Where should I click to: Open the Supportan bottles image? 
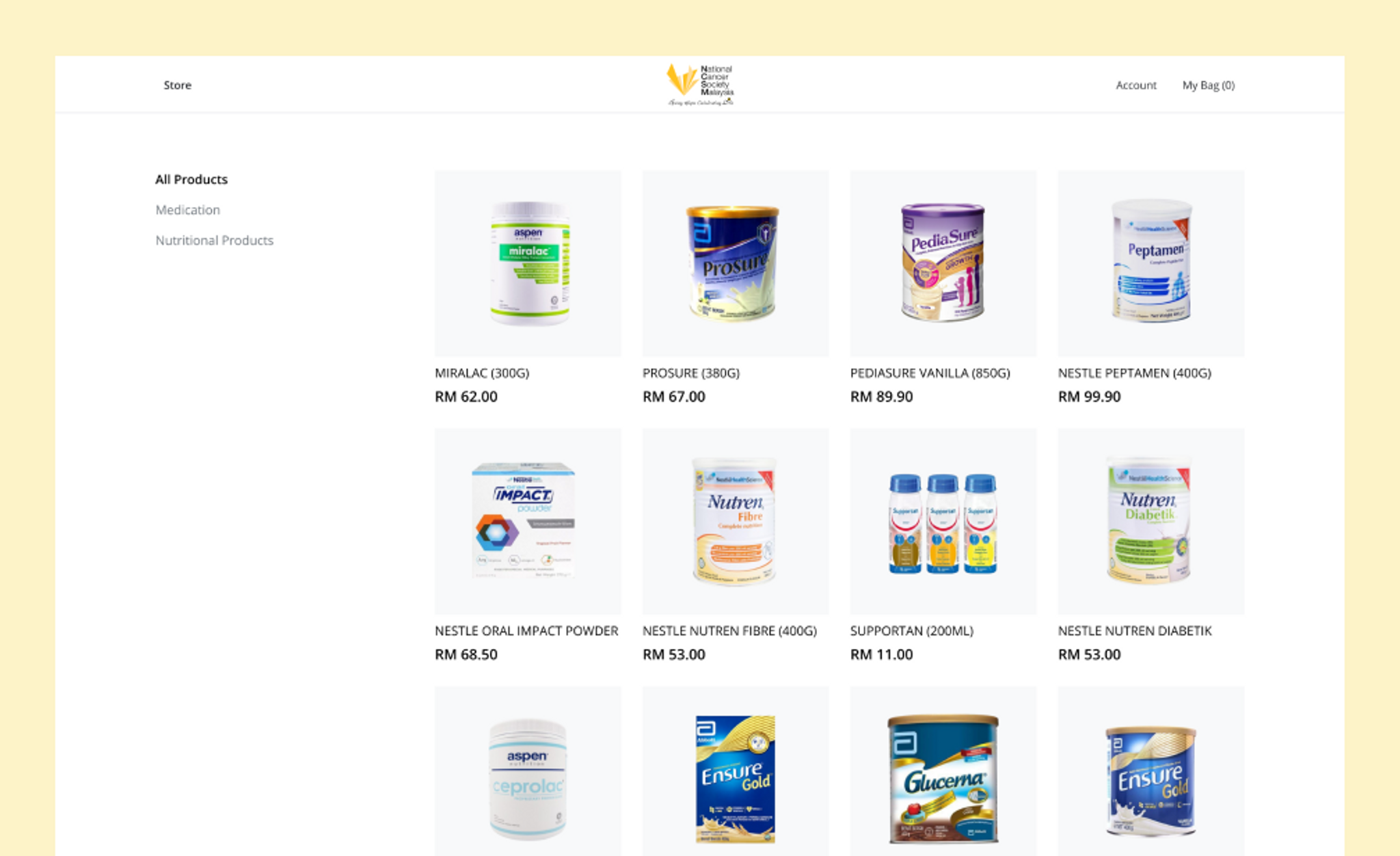pyautogui.click(x=943, y=521)
